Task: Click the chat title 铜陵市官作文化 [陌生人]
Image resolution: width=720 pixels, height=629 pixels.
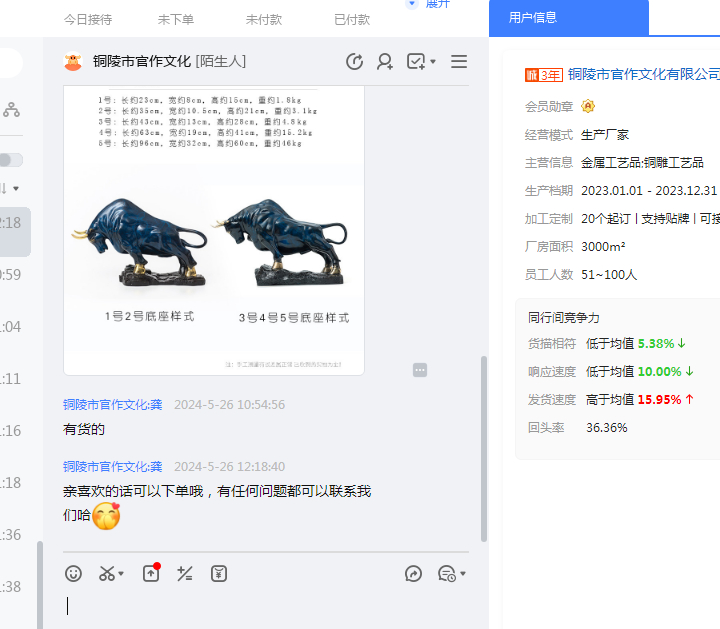Action: (169, 62)
